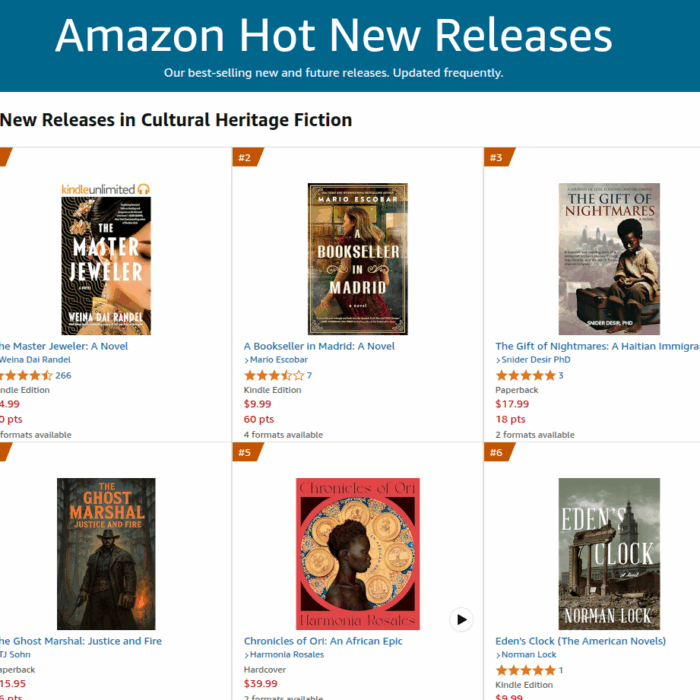This screenshot has height=700, width=700.
Task: Open the Kindle Unlimited logo on Master Jeweler
Action: [x=106, y=189]
